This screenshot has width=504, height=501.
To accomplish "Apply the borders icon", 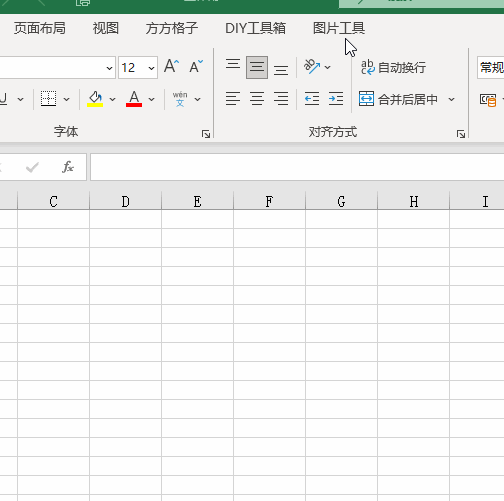I will (48, 99).
